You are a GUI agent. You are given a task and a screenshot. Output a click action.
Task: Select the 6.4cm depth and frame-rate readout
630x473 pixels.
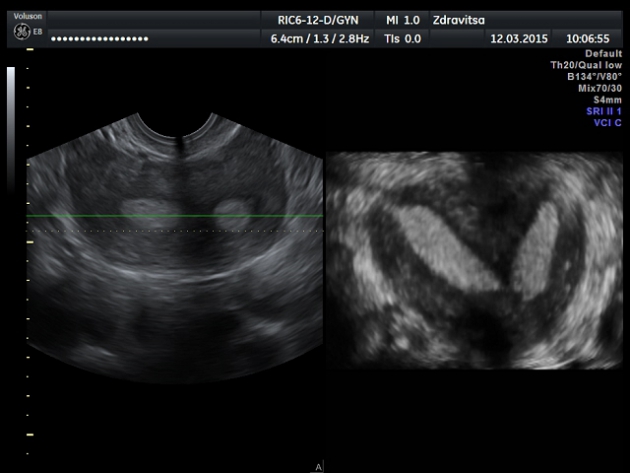click(x=319, y=38)
